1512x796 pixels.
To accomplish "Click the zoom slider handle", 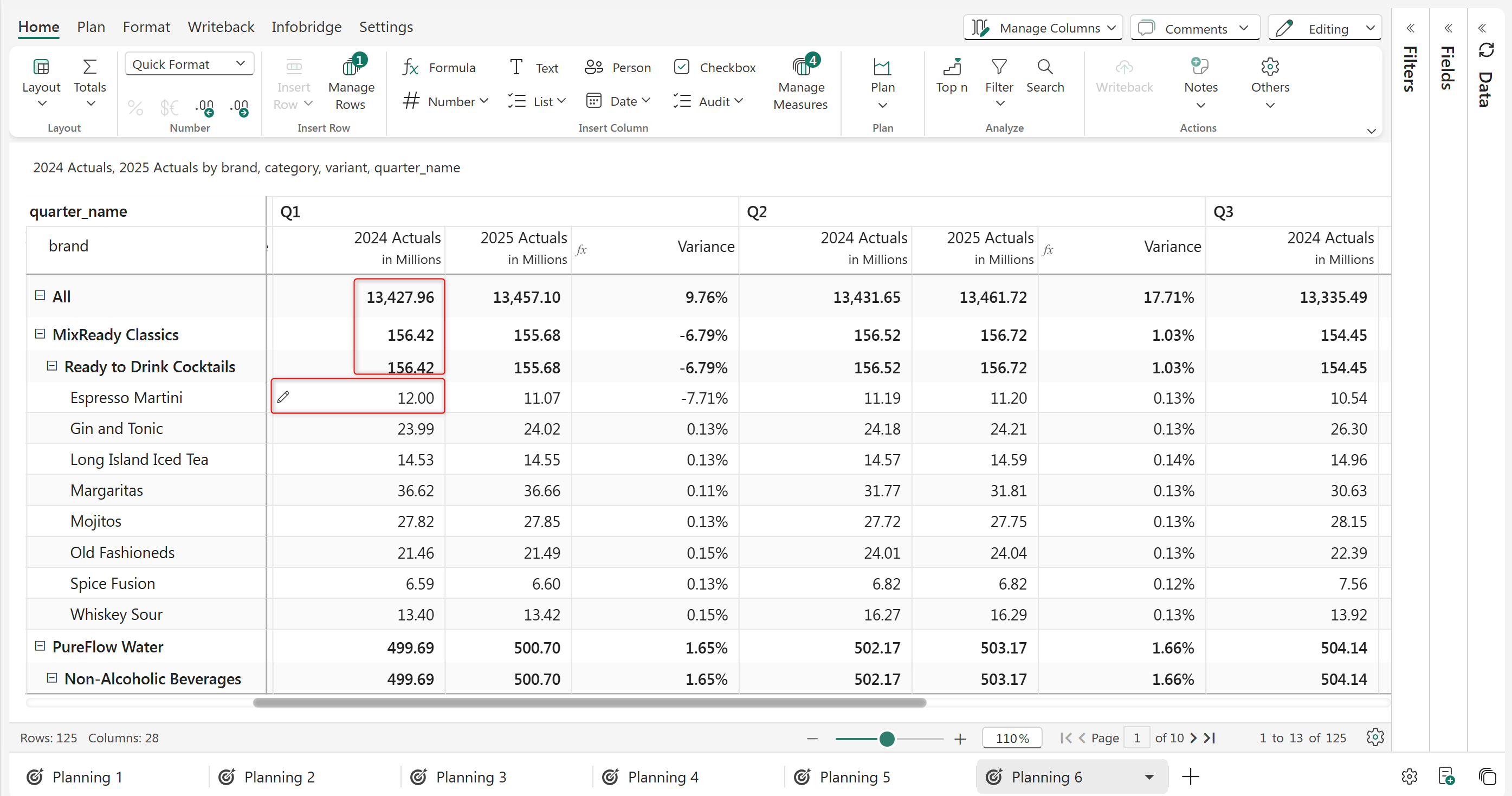I will (x=887, y=739).
